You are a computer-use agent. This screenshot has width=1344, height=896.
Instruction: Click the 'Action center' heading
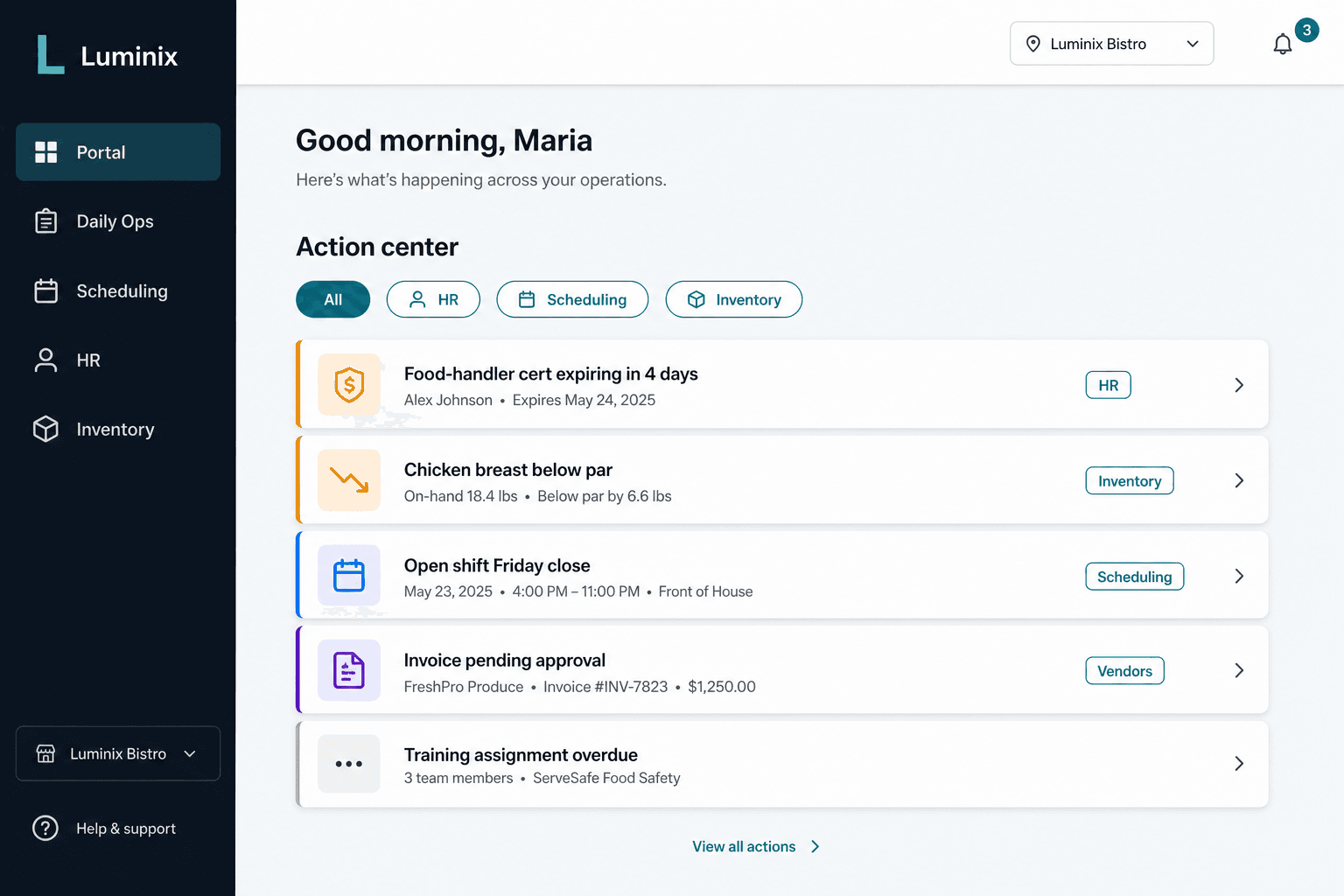pos(377,247)
